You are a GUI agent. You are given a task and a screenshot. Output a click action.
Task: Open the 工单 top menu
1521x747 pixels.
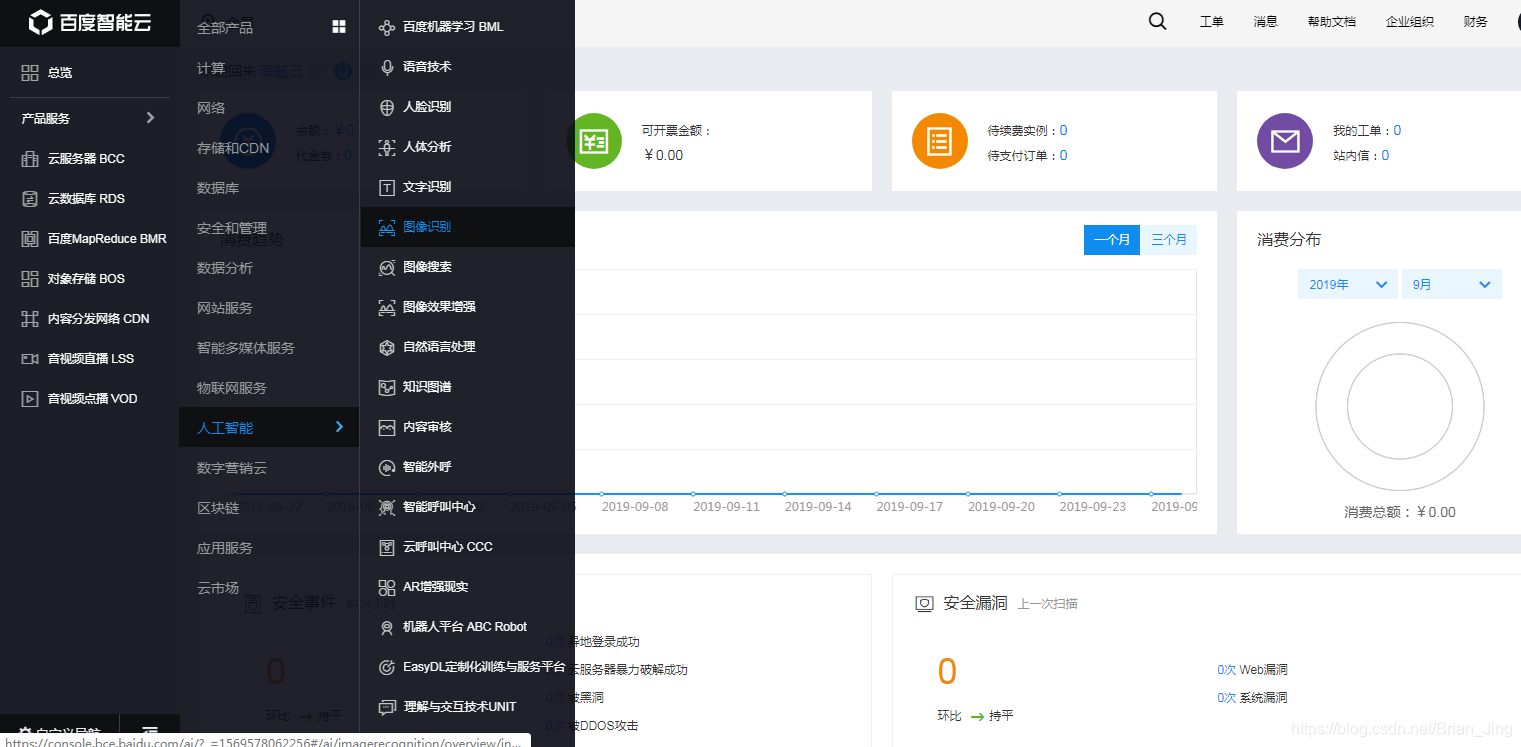coord(1211,22)
